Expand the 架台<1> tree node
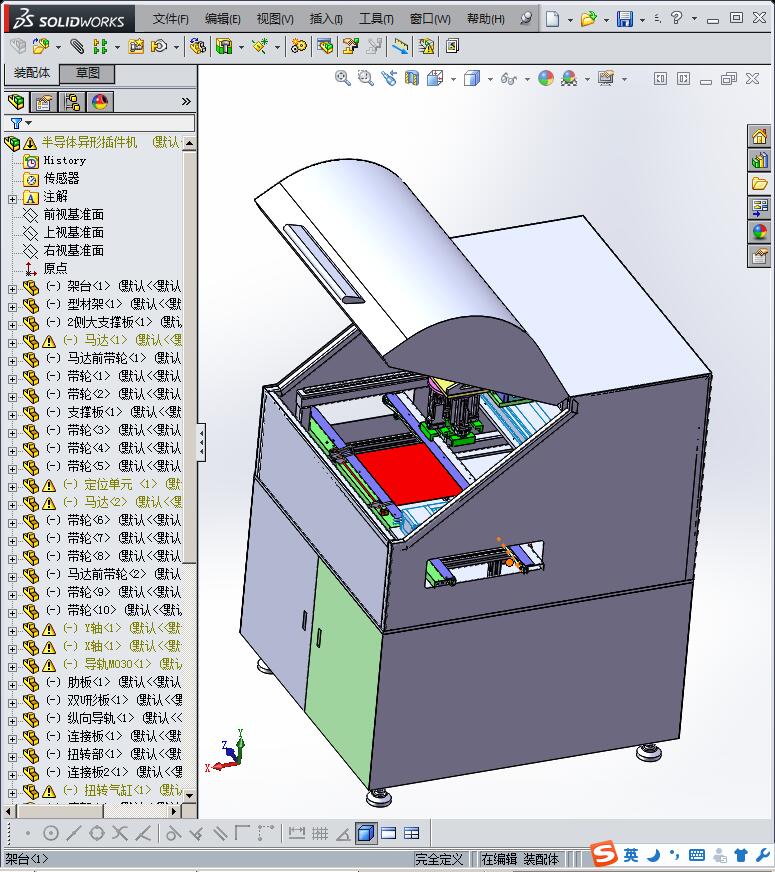This screenshot has height=872, width=775. tap(12, 289)
